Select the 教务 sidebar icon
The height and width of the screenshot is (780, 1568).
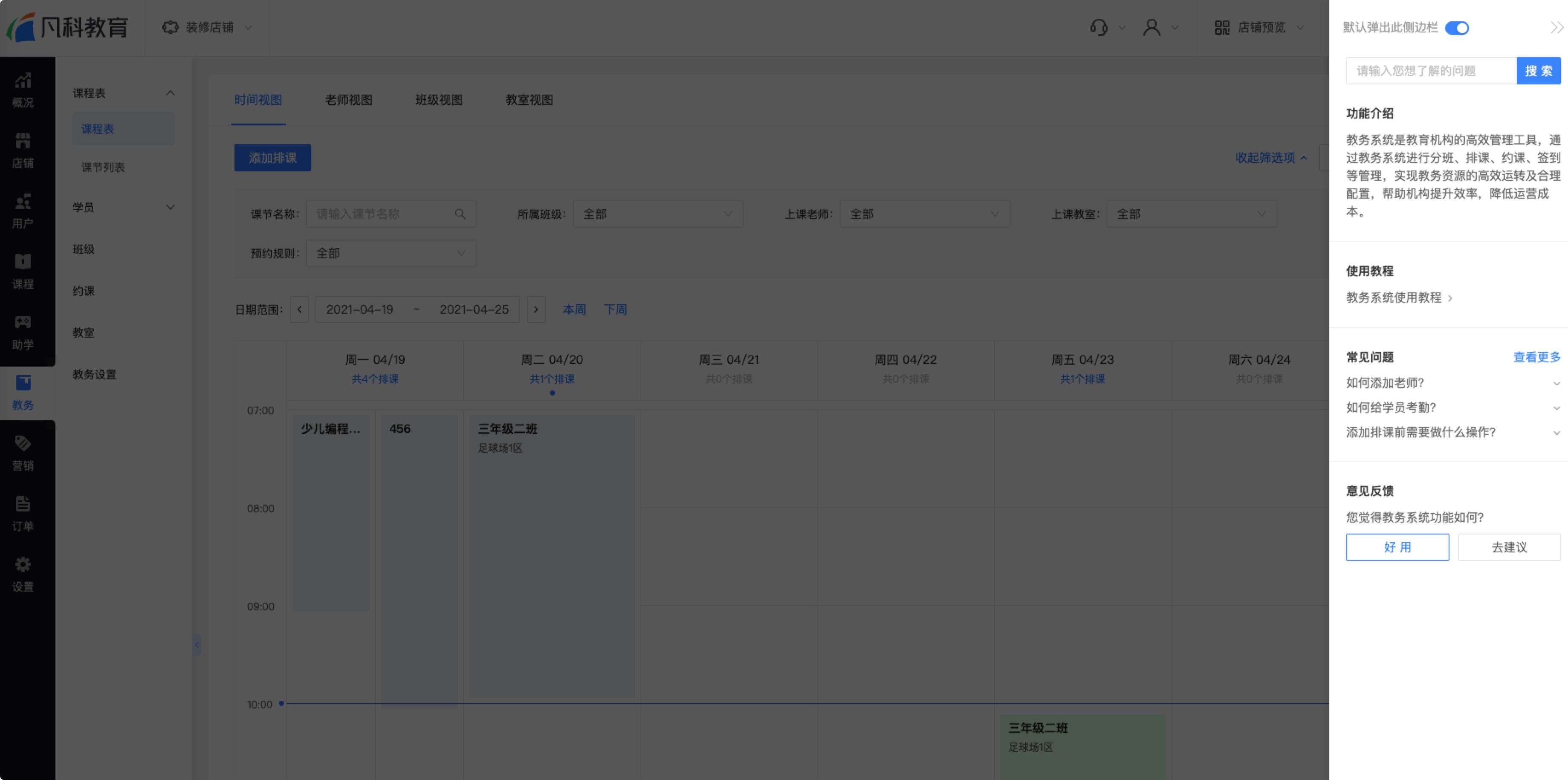23,393
